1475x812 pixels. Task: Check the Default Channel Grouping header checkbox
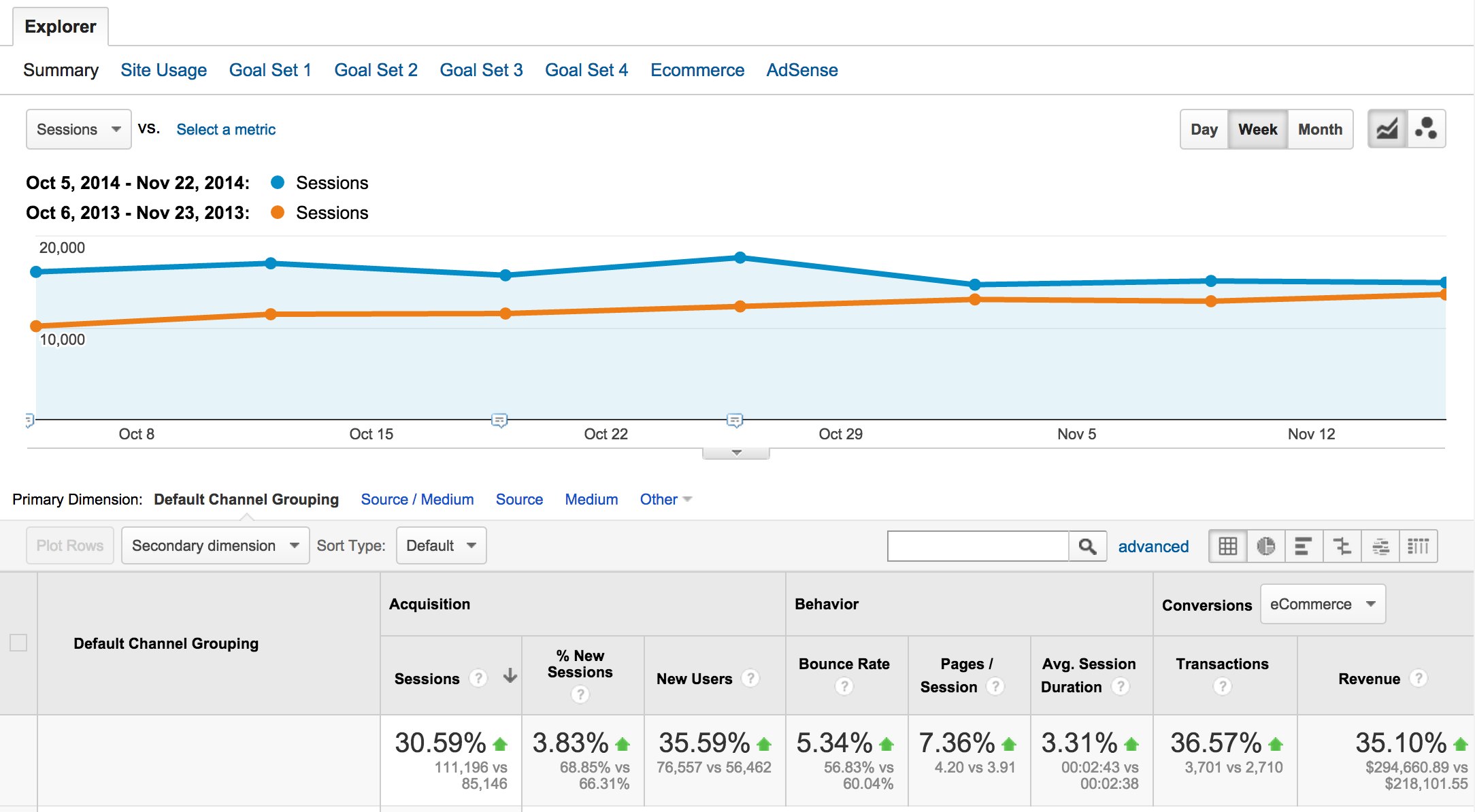18,643
